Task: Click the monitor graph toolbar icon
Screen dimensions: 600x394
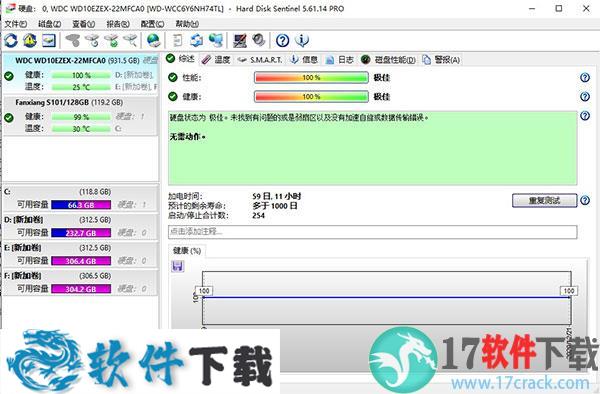Action: pyautogui.click(x=240, y=40)
